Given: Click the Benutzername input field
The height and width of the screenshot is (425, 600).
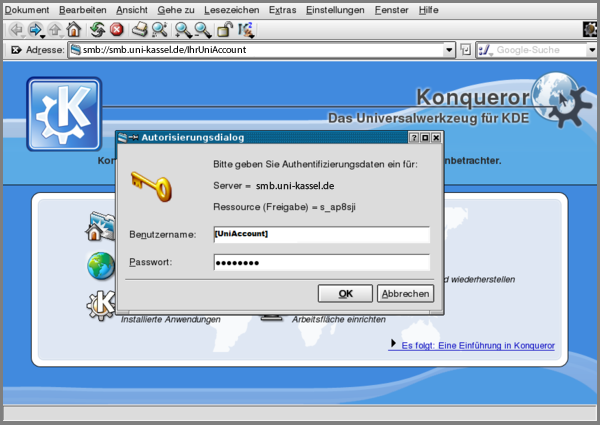Looking at the screenshot, I should click(x=321, y=234).
